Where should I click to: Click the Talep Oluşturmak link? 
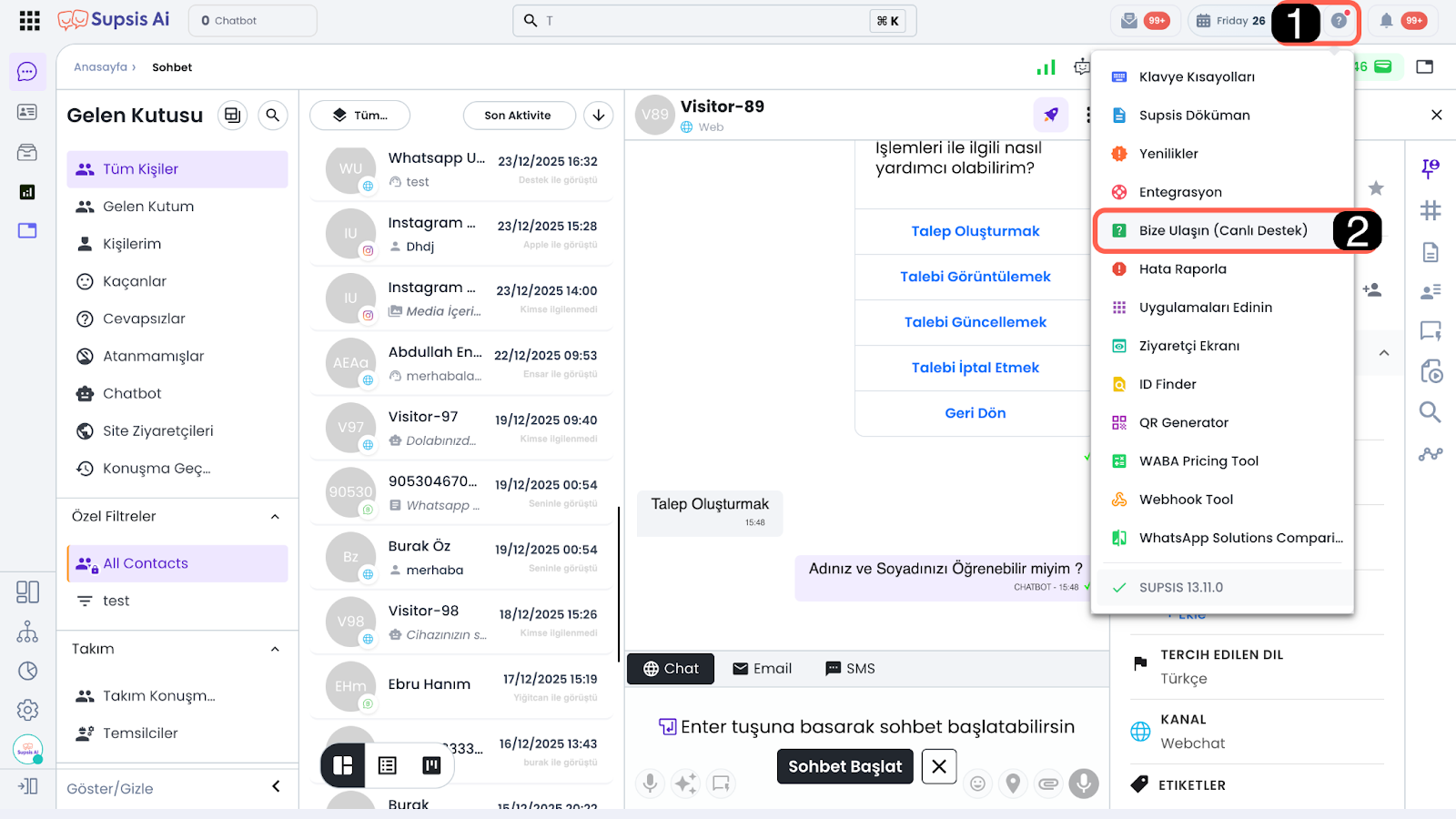point(975,231)
